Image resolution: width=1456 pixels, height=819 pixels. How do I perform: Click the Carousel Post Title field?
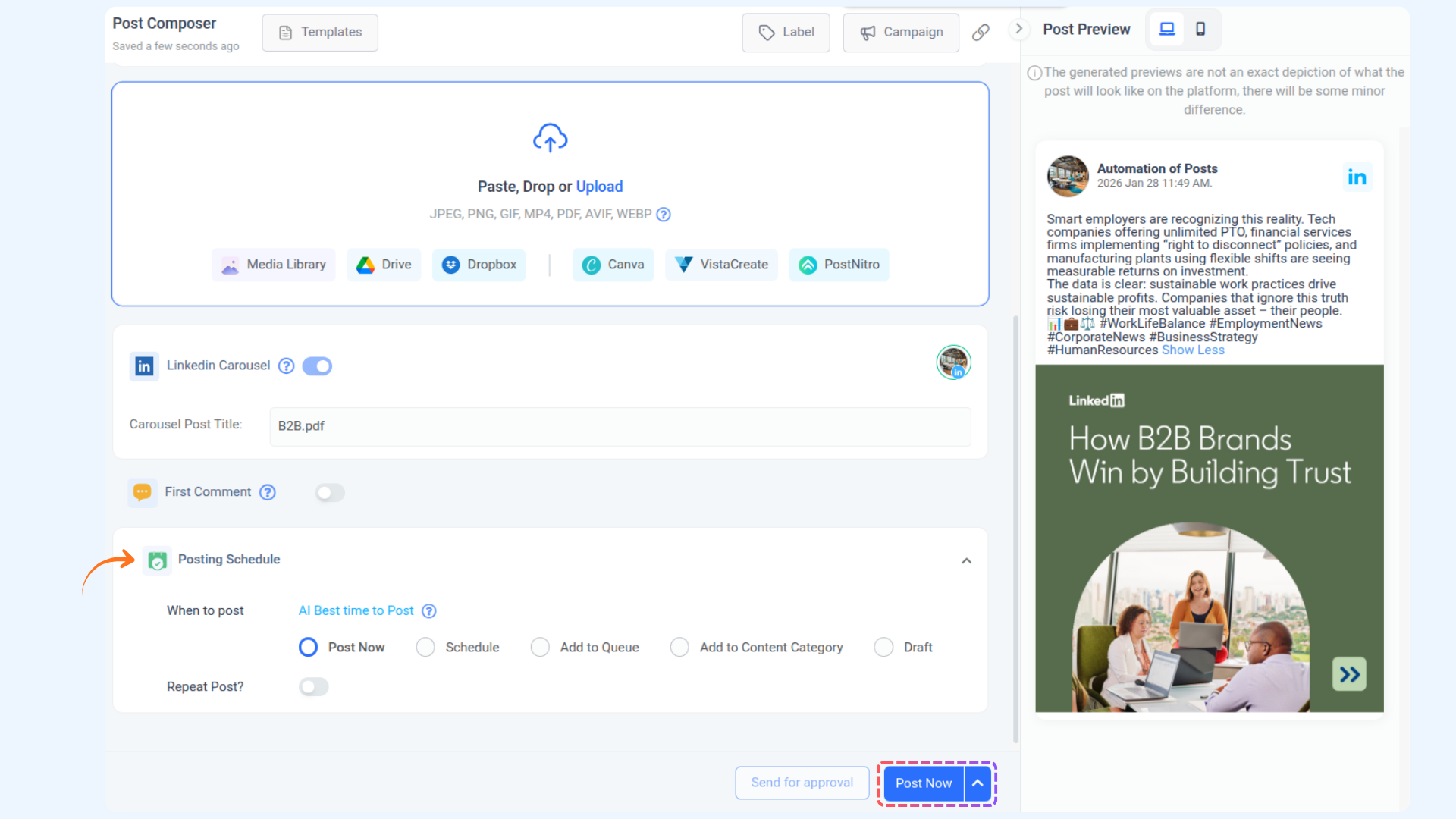[x=620, y=426]
